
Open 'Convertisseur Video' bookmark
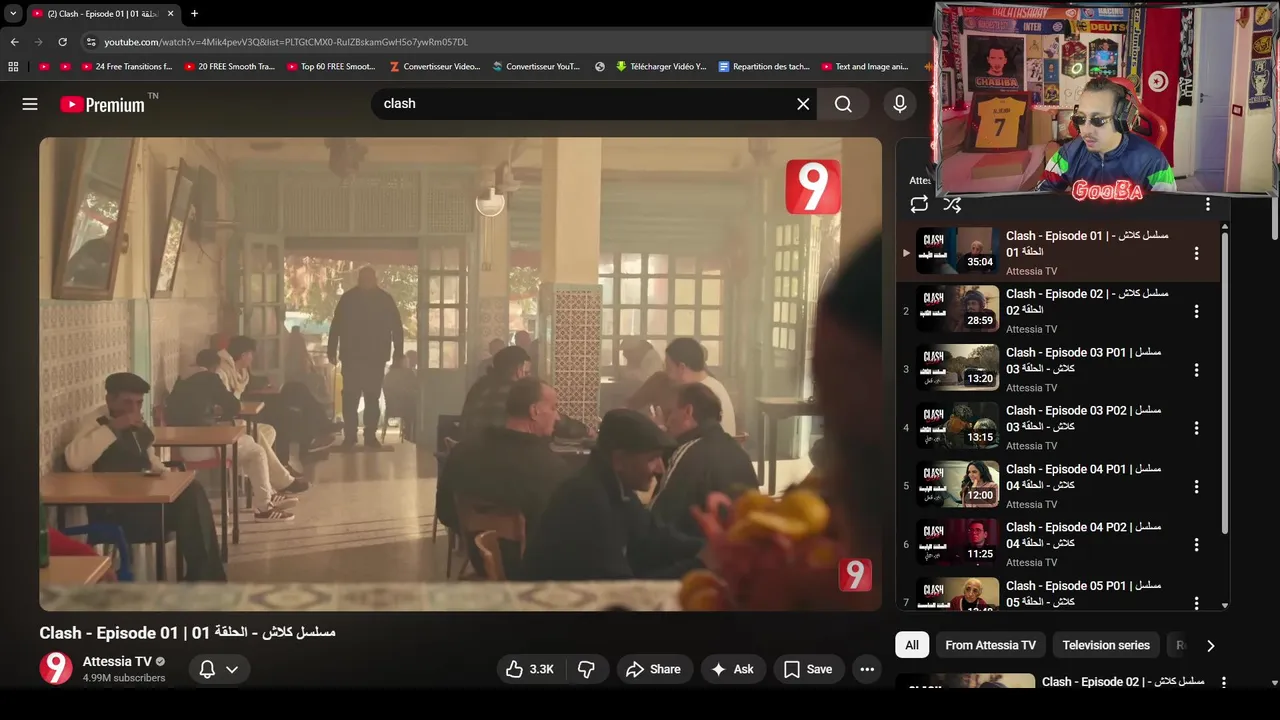pos(435,67)
